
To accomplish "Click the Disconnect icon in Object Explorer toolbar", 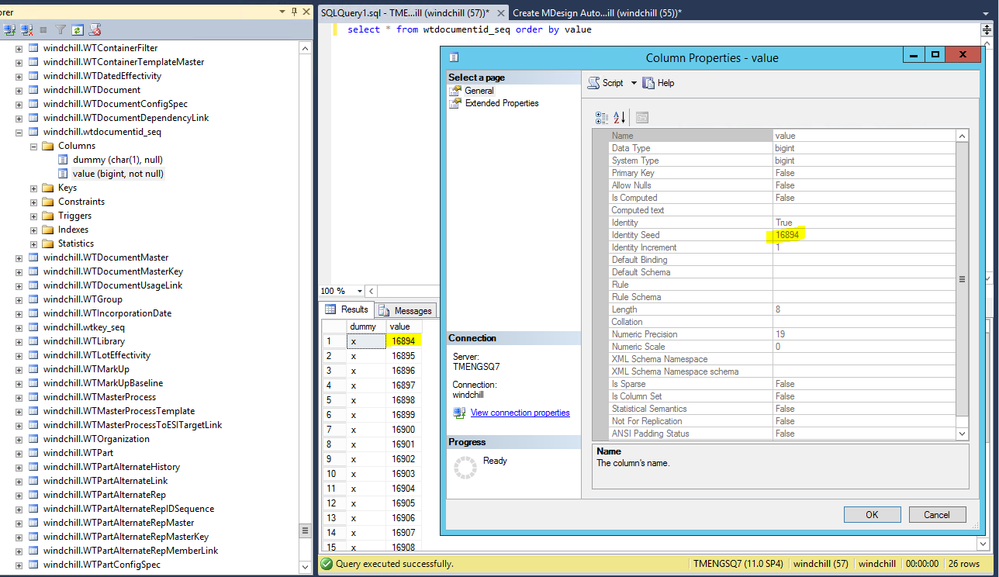I will [27, 31].
